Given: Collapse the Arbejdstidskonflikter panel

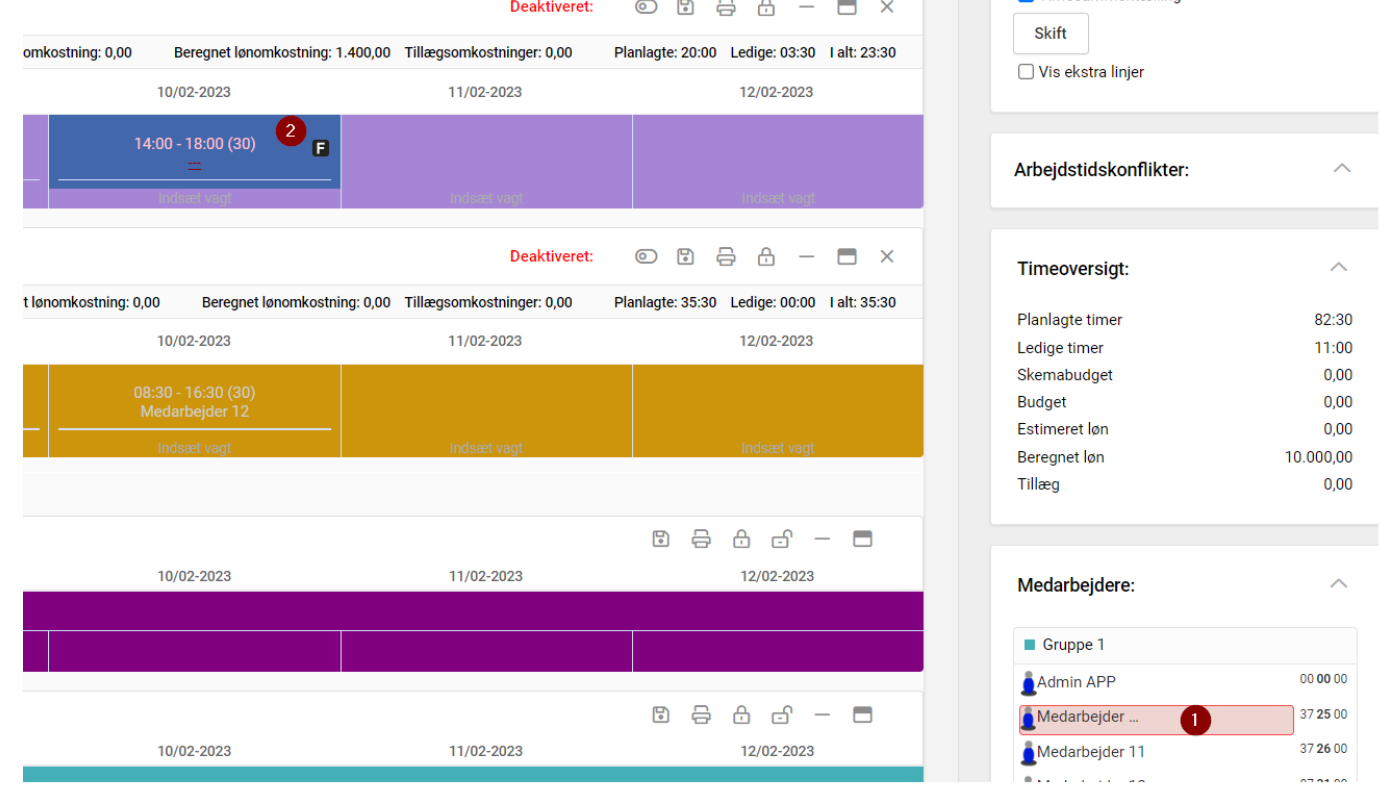Looking at the screenshot, I should (1342, 168).
